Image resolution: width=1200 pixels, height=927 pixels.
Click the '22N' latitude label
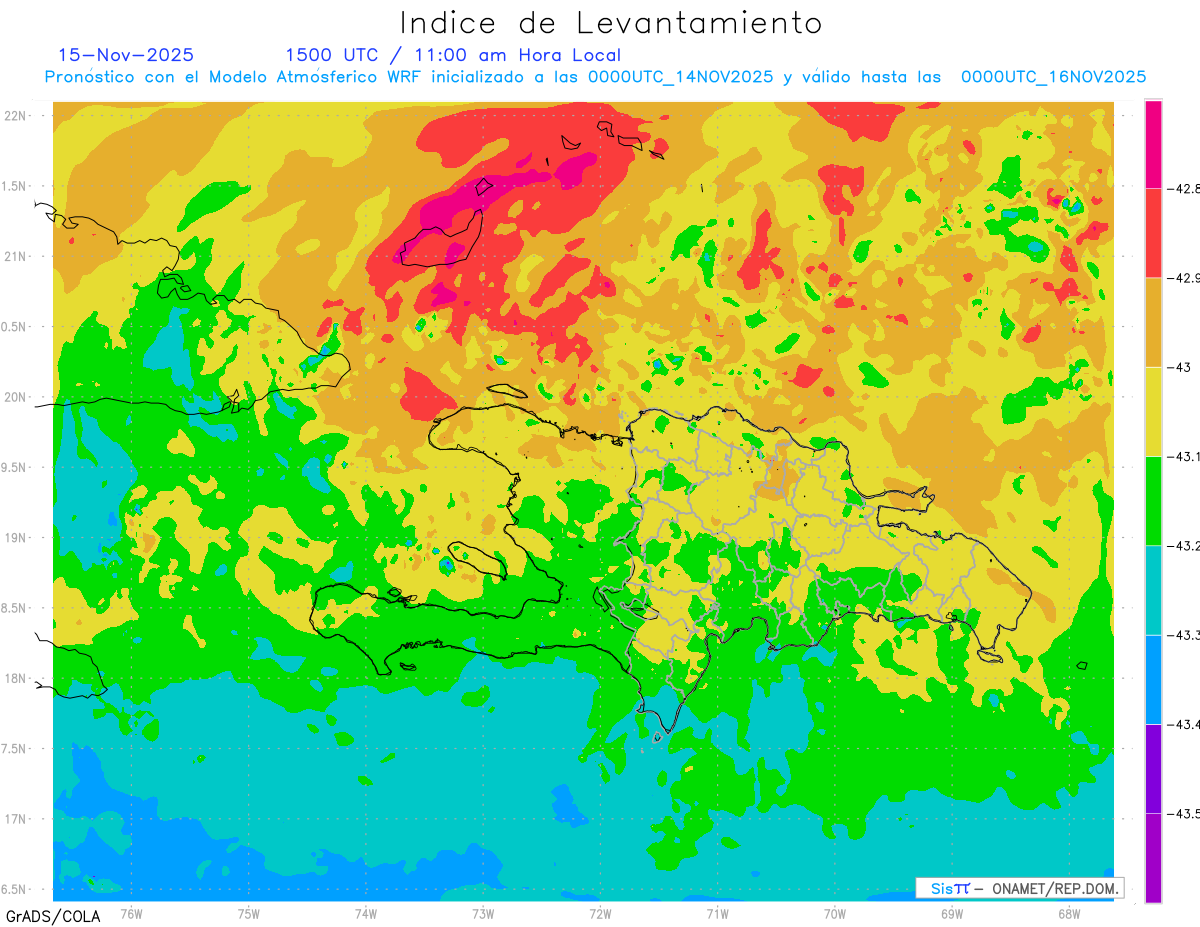[x=16, y=115]
